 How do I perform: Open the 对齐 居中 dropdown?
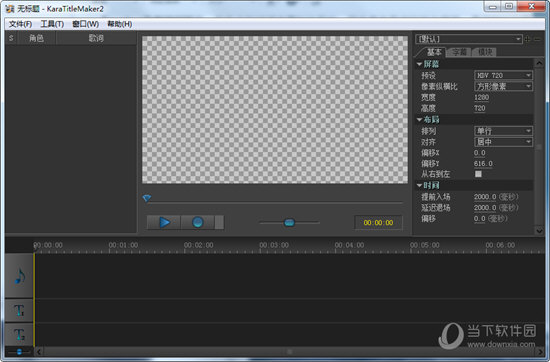503,142
